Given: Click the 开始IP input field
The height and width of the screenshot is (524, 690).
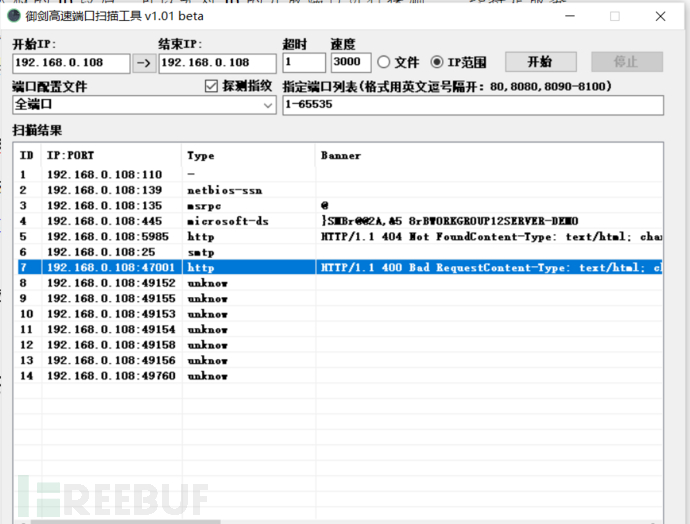Looking at the screenshot, I should pyautogui.click(x=71, y=63).
